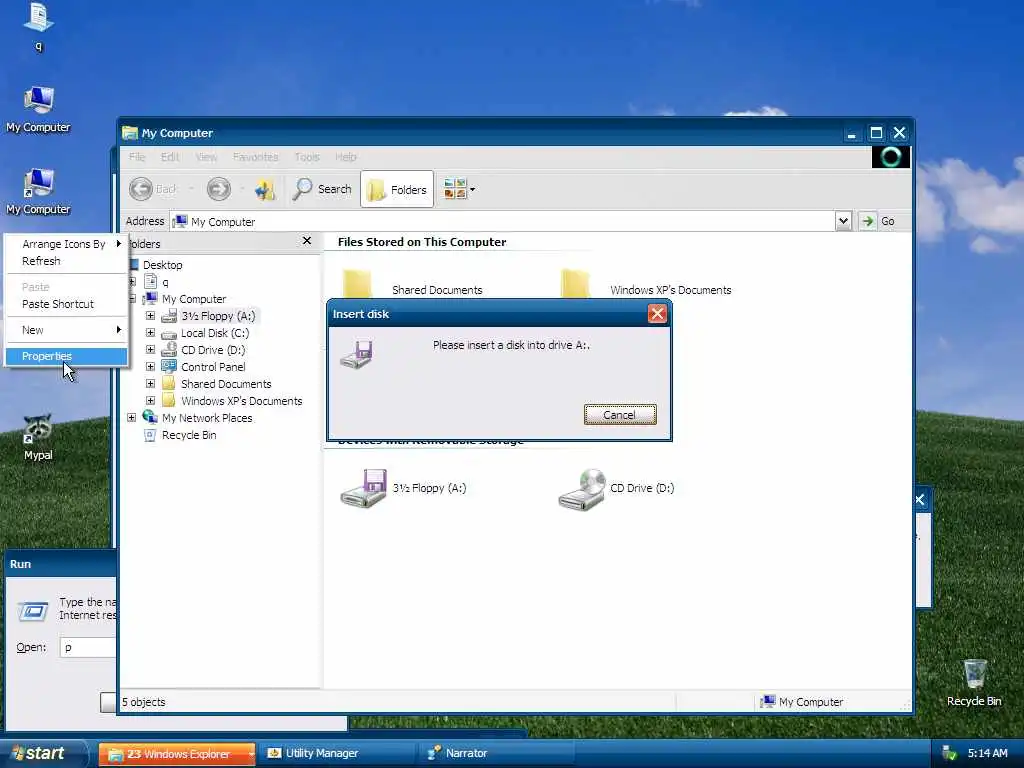
Task: Open the File menu
Action: point(137,157)
